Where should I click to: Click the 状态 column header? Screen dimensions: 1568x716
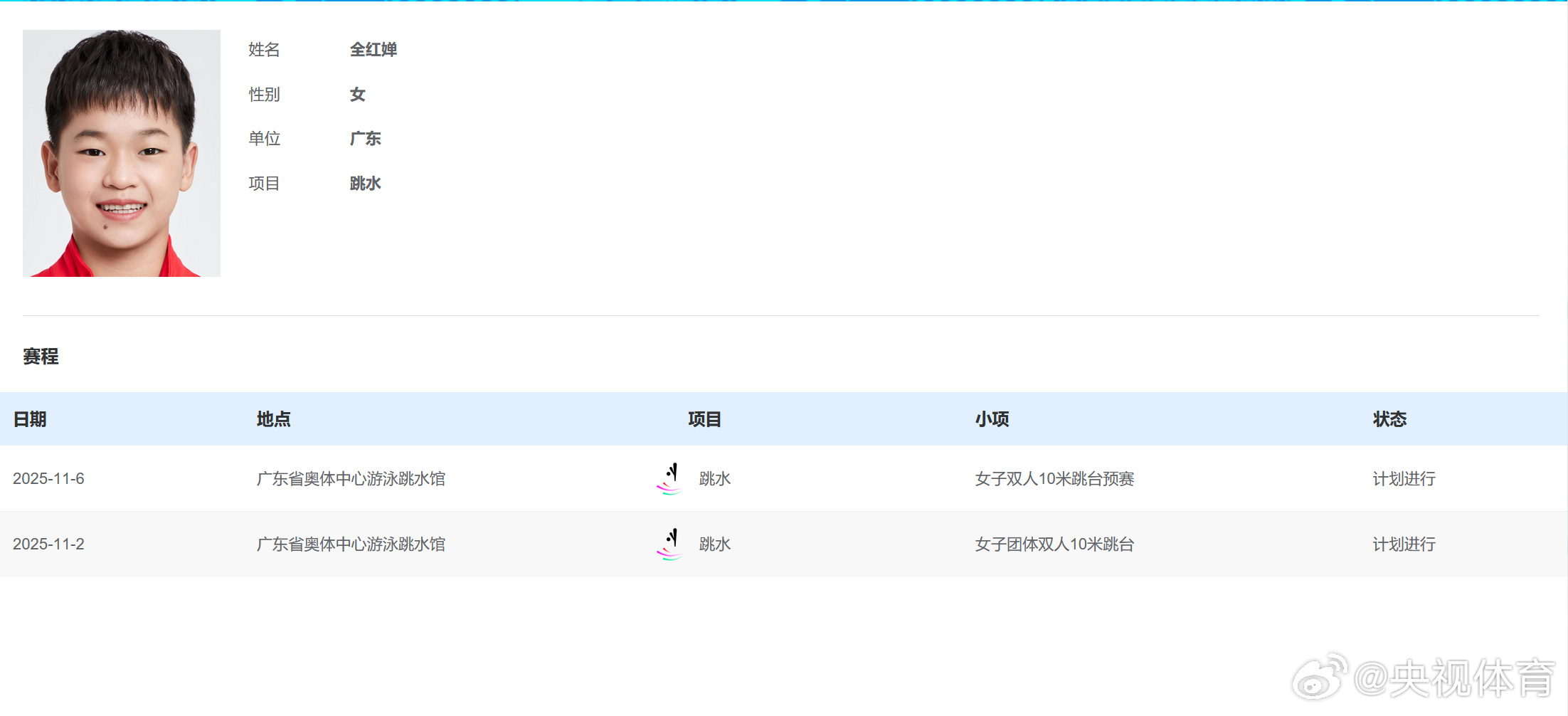[x=1389, y=419]
